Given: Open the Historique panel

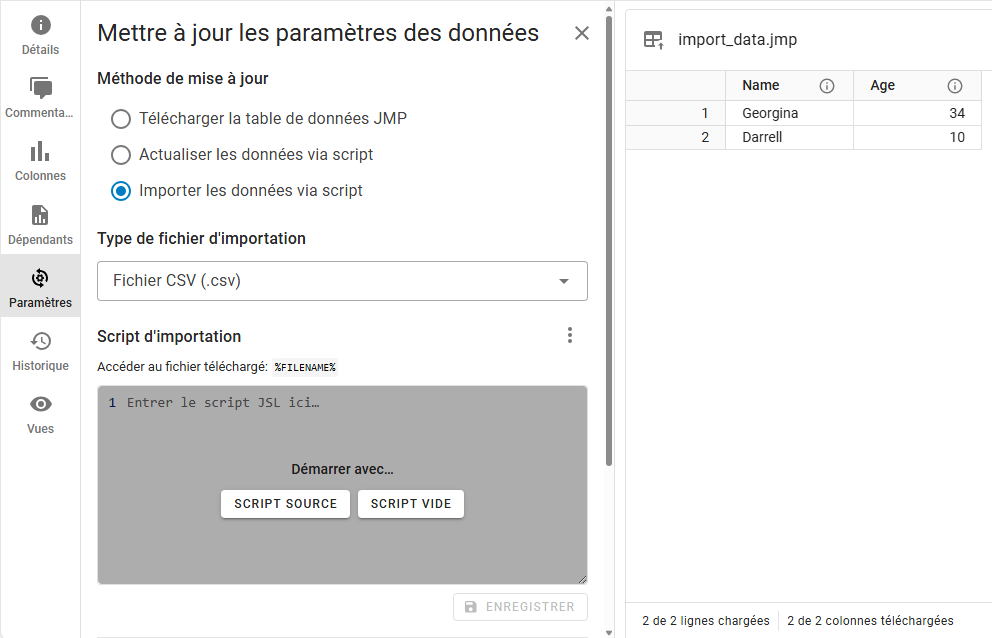Looking at the screenshot, I should tap(40, 351).
